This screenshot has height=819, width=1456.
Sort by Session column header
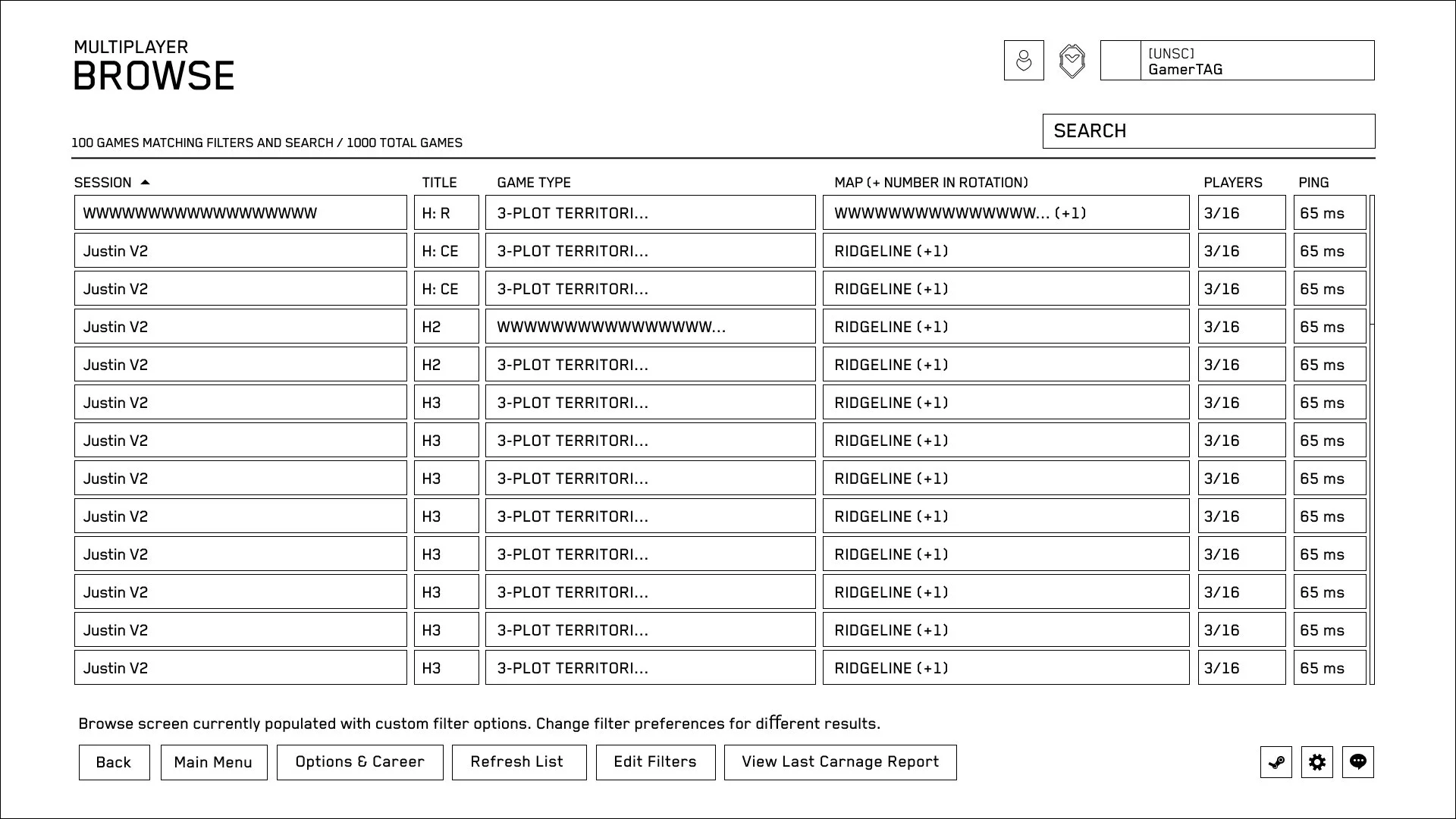102,183
